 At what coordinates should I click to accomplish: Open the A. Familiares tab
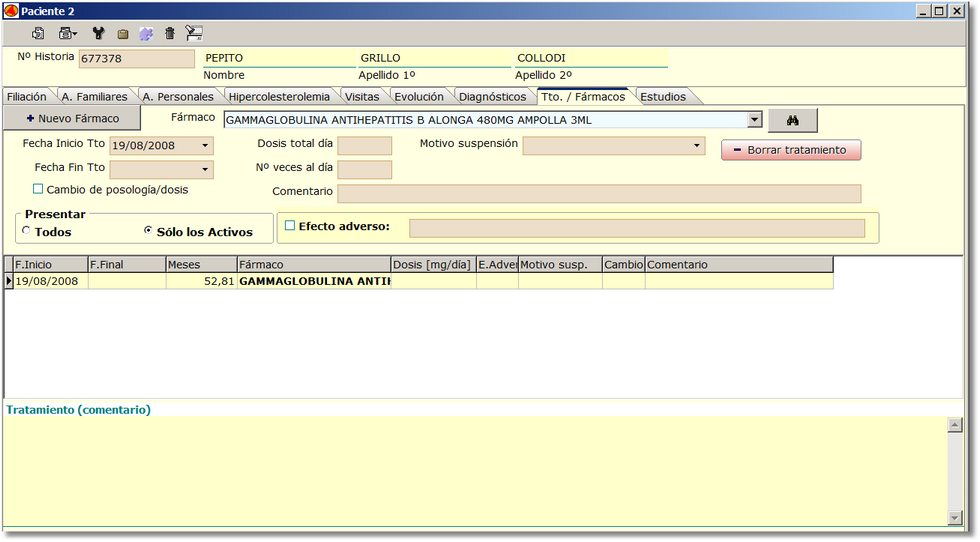[x=94, y=97]
